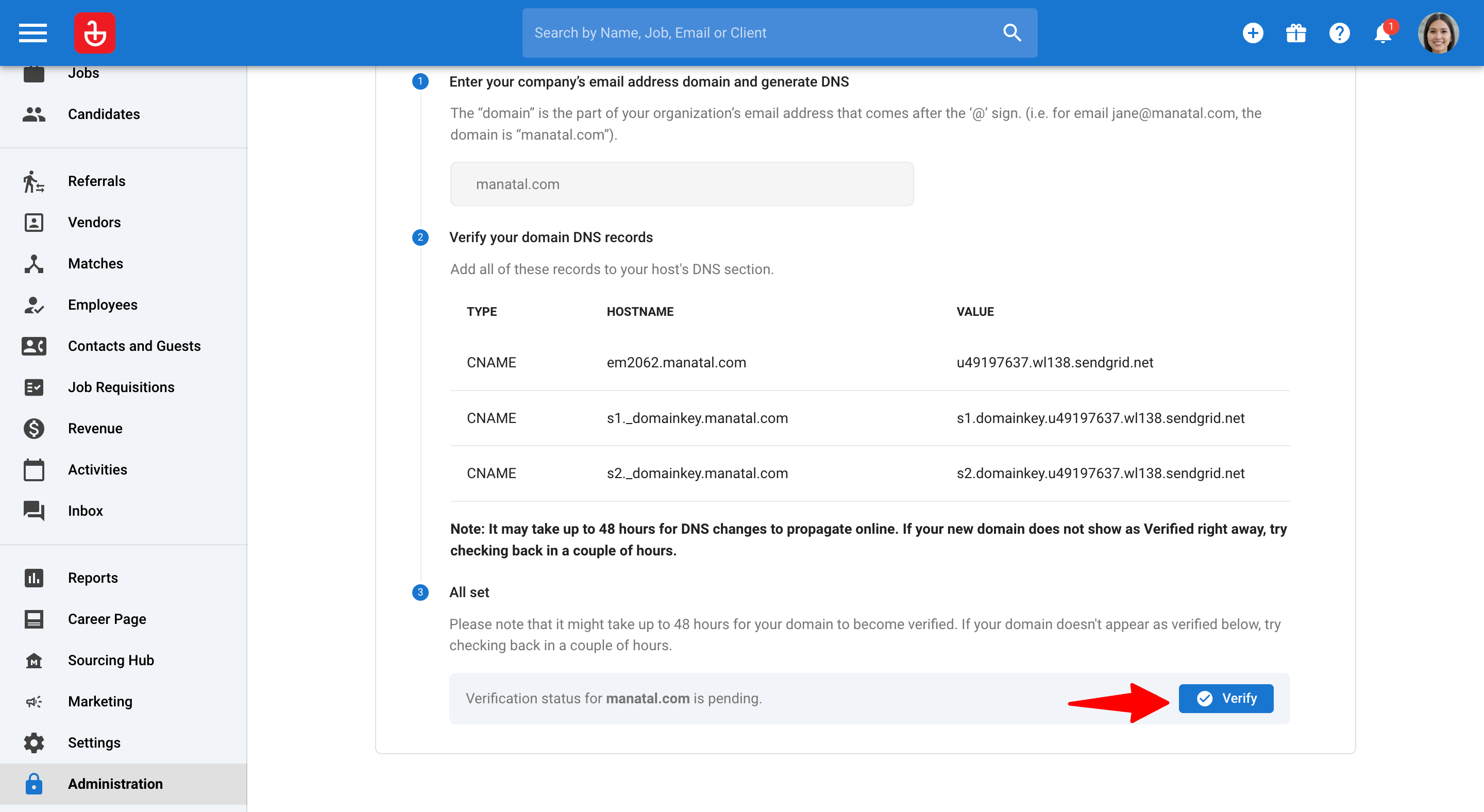This screenshot has width=1484, height=812.
Task: Open the hamburger menu icon
Action: click(33, 33)
